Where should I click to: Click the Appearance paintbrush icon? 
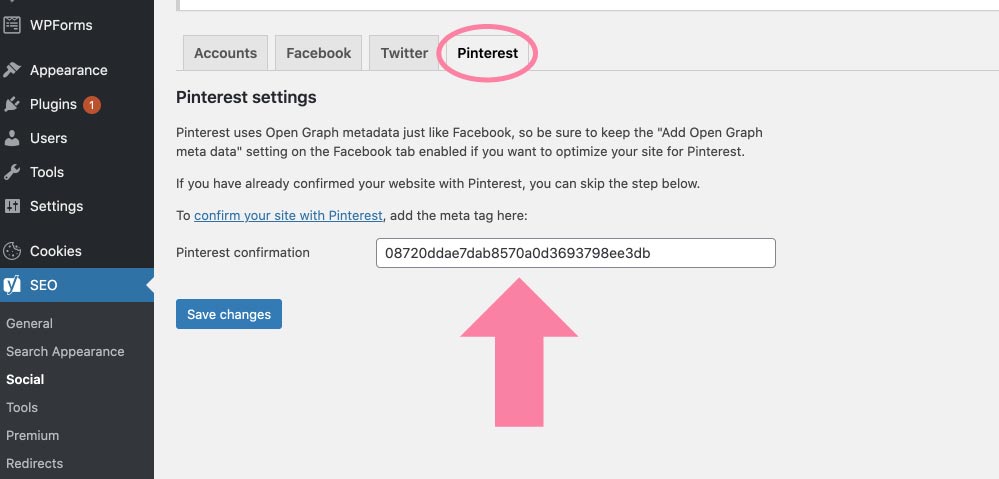pos(12,70)
